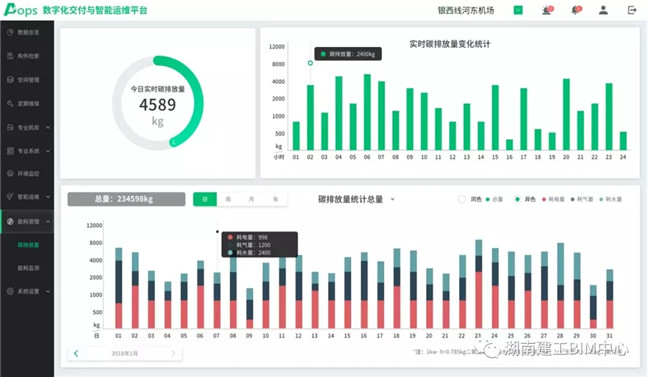Click the 4589 emission value
This screenshot has width=650, height=377.
coord(157,105)
